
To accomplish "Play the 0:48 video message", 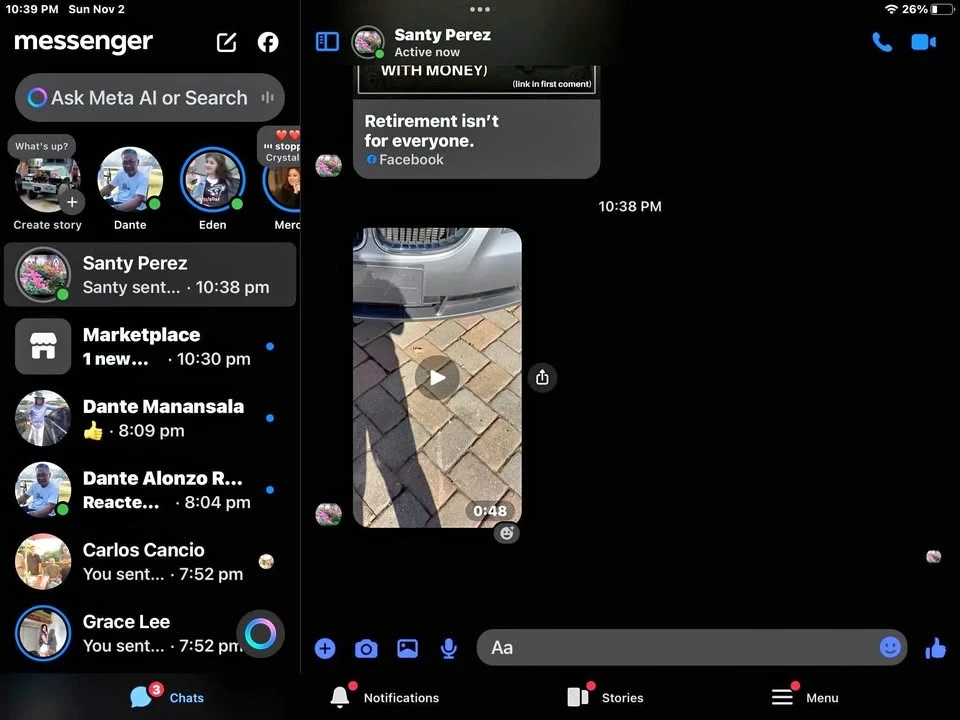I will [437, 378].
